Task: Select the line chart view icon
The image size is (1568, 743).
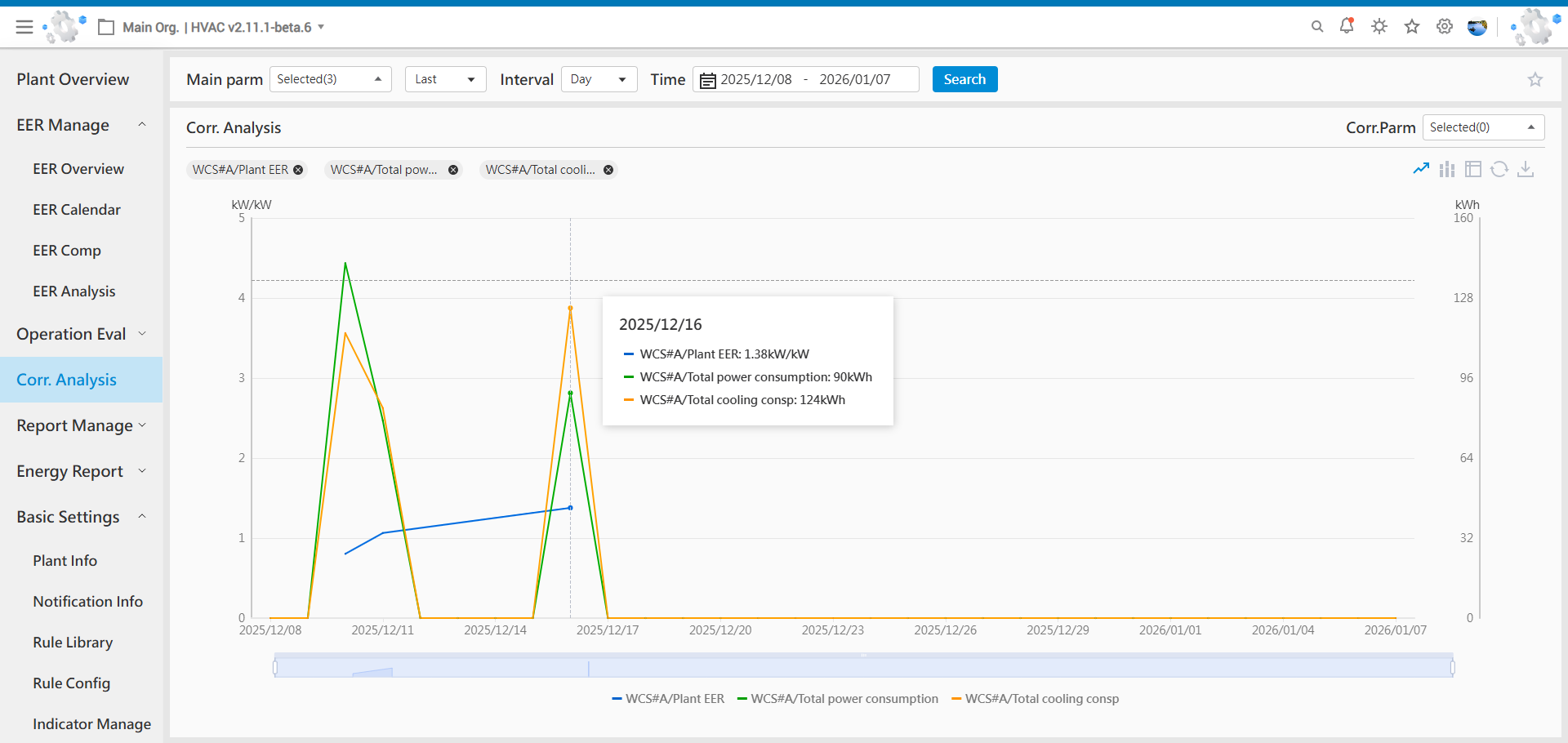Action: point(1421,169)
